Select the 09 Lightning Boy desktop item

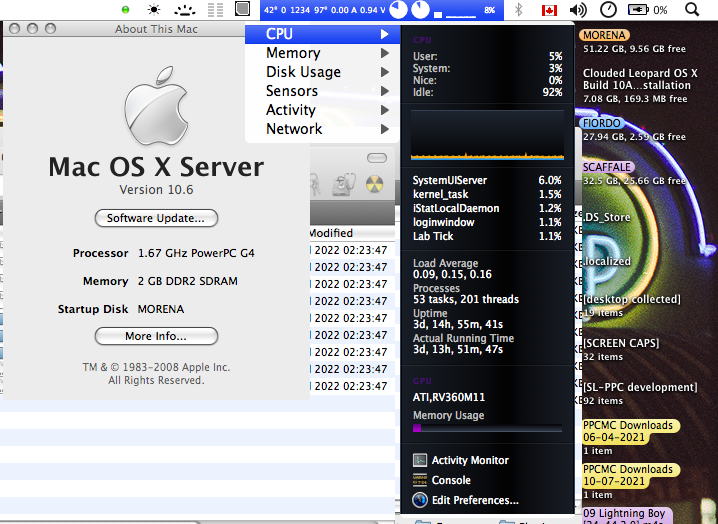pos(627,515)
